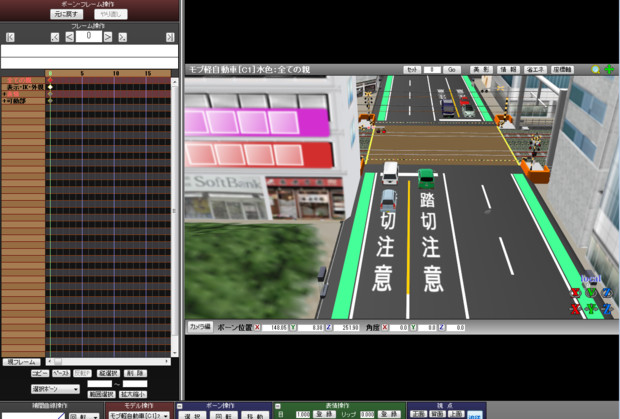Click timeline horizontal scrollbar right arrow
Viewport: 620px width, 419px height.
coord(167,361)
